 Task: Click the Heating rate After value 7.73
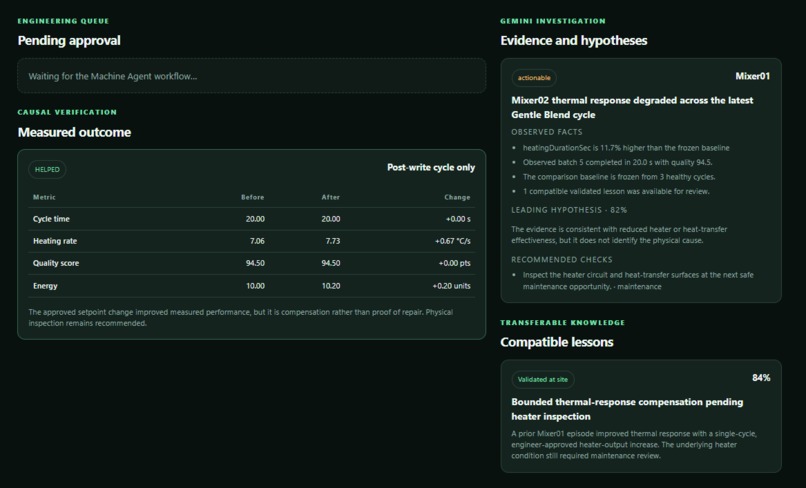pos(333,241)
